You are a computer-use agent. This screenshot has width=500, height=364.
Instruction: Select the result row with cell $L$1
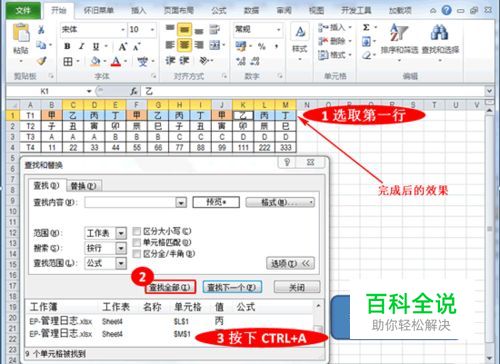pyautogui.click(x=170, y=322)
